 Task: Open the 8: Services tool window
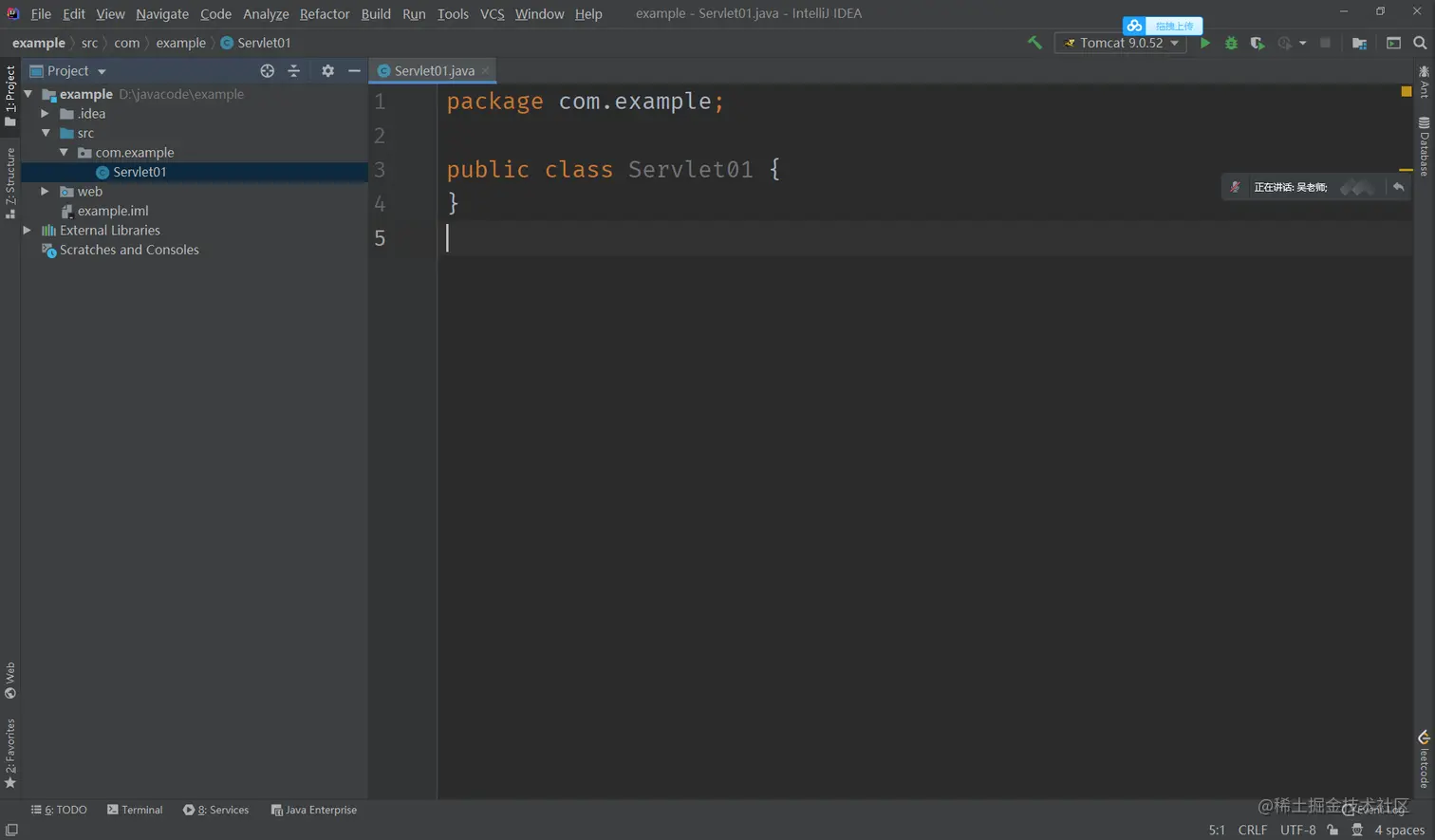pyautogui.click(x=216, y=810)
